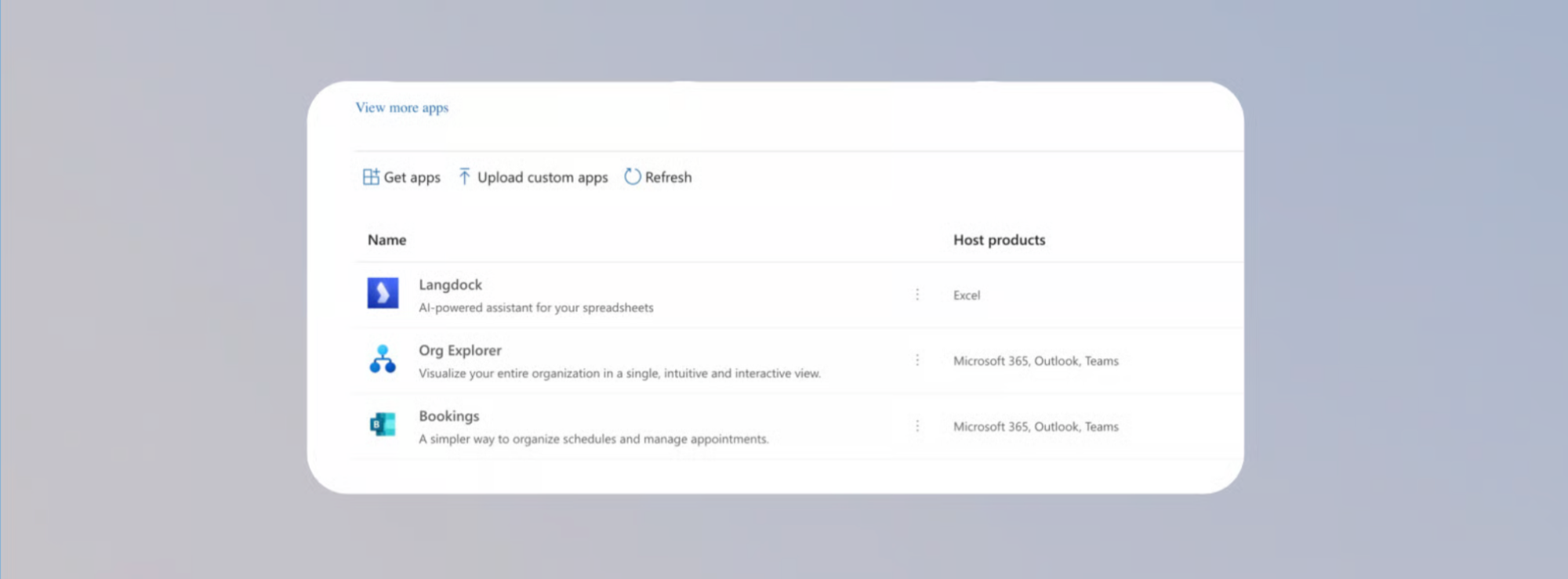Click the Refresh label
Viewport: 1568px width, 579px height.
[x=668, y=178]
